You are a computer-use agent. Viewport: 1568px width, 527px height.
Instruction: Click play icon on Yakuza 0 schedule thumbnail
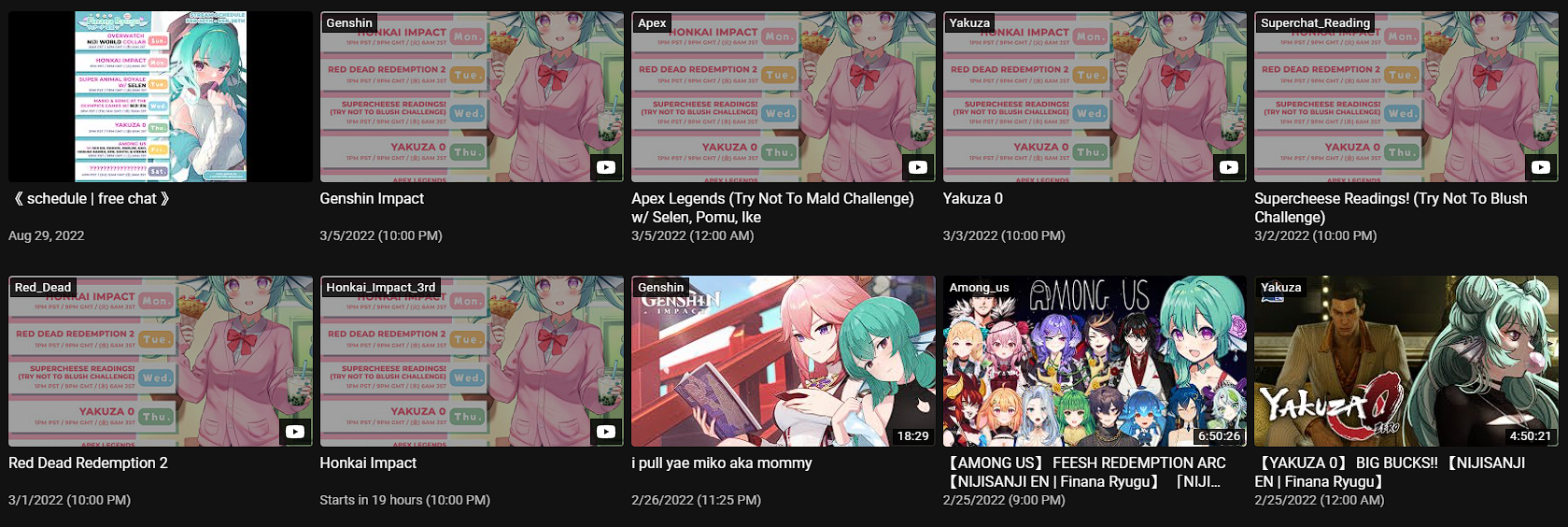1229,167
